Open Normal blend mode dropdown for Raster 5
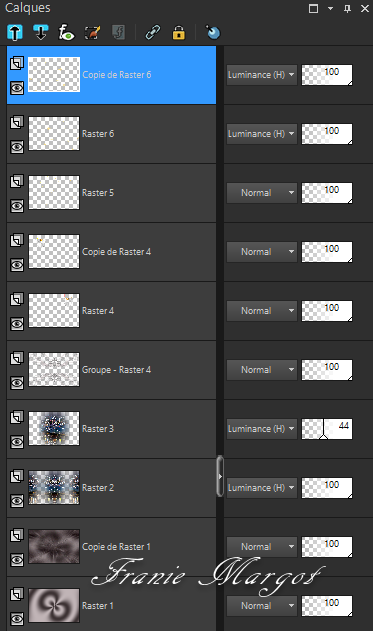 pyautogui.click(x=262, y=193)
